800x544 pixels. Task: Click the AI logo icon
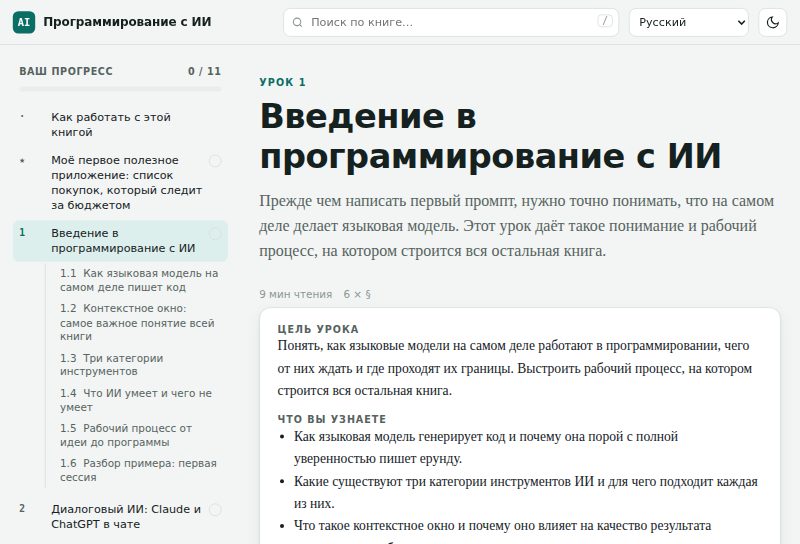click(24, 22)
